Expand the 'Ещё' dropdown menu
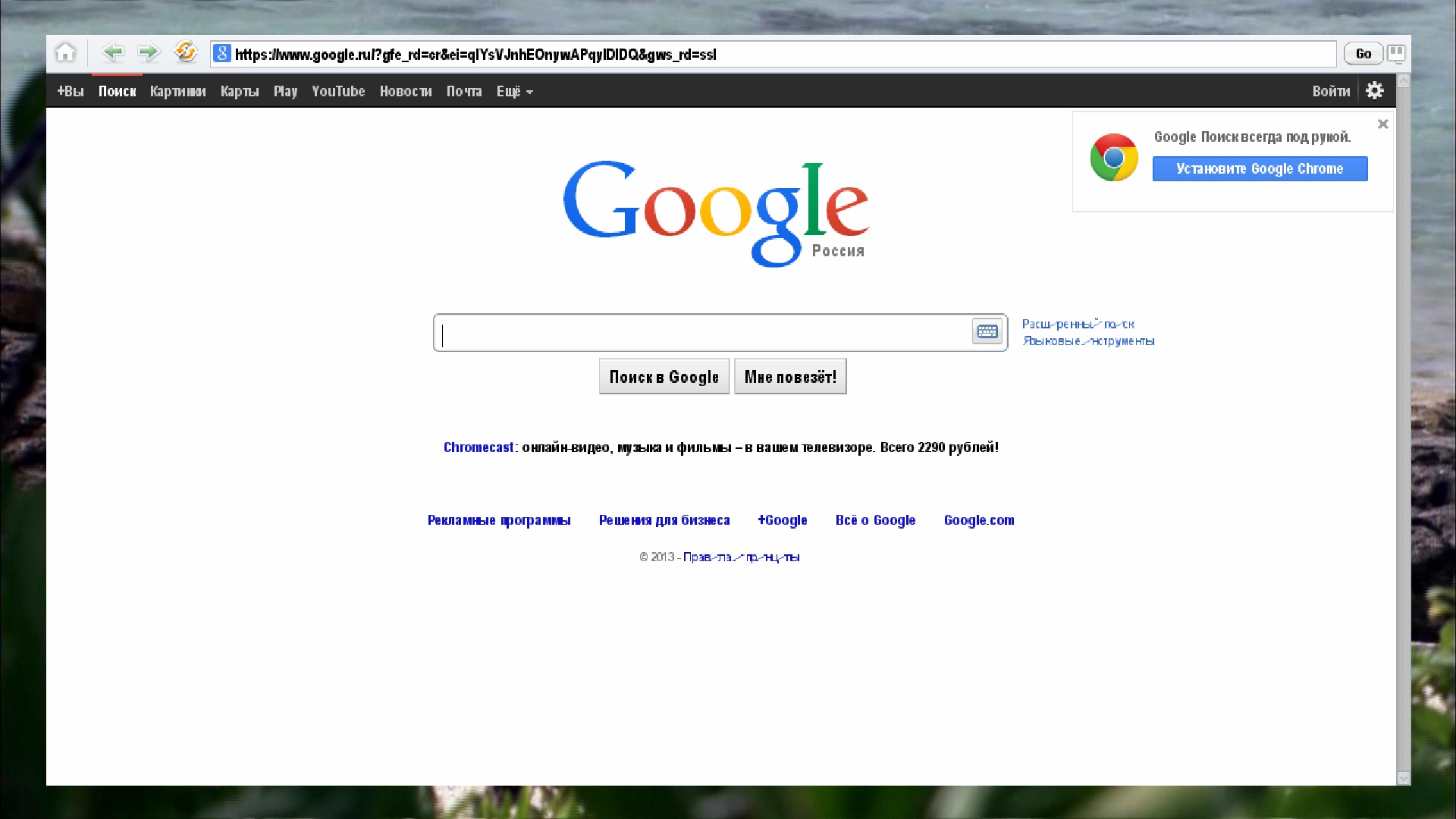 [515, 92]
